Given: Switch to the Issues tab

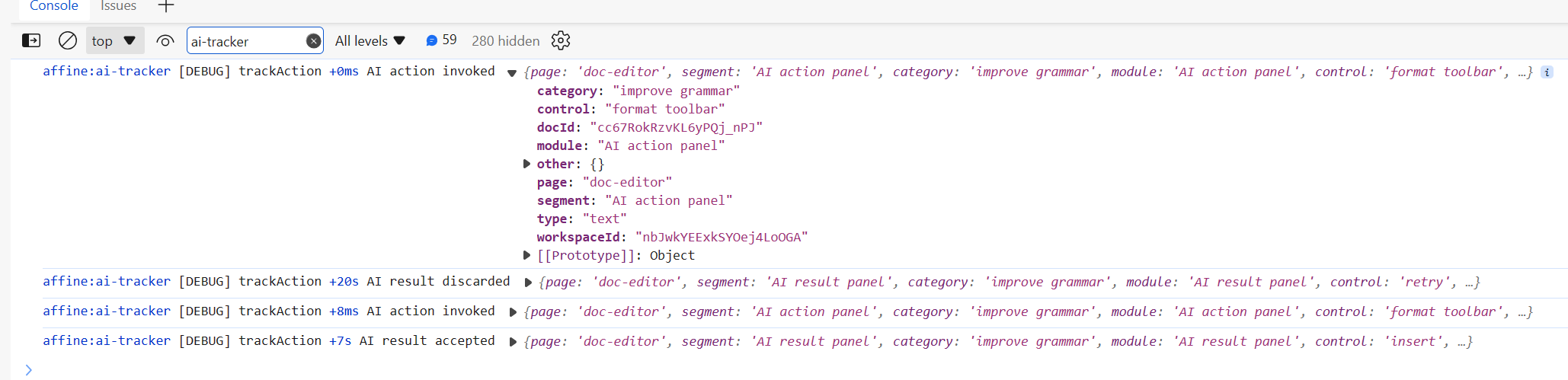Looking at the screenshot, I should coord(118,7).
